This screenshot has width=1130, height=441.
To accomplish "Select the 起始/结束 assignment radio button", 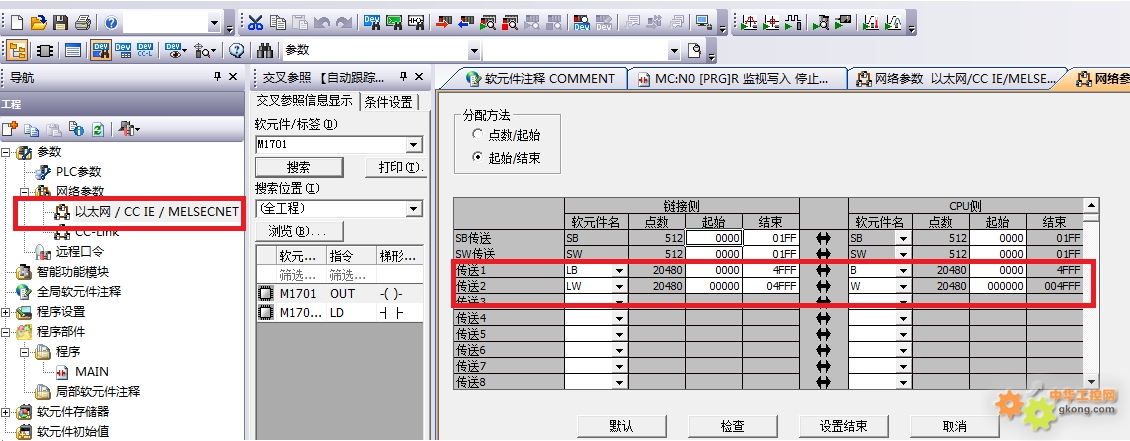I will (x=477, y=156).
